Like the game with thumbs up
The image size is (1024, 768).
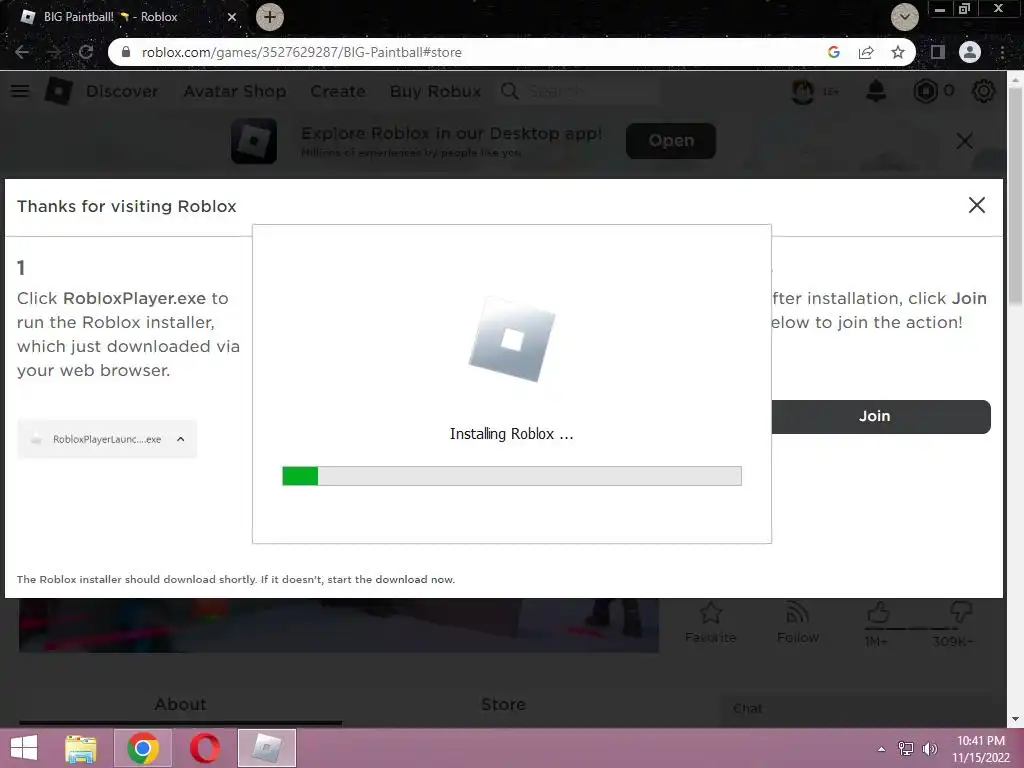(878, 614)
